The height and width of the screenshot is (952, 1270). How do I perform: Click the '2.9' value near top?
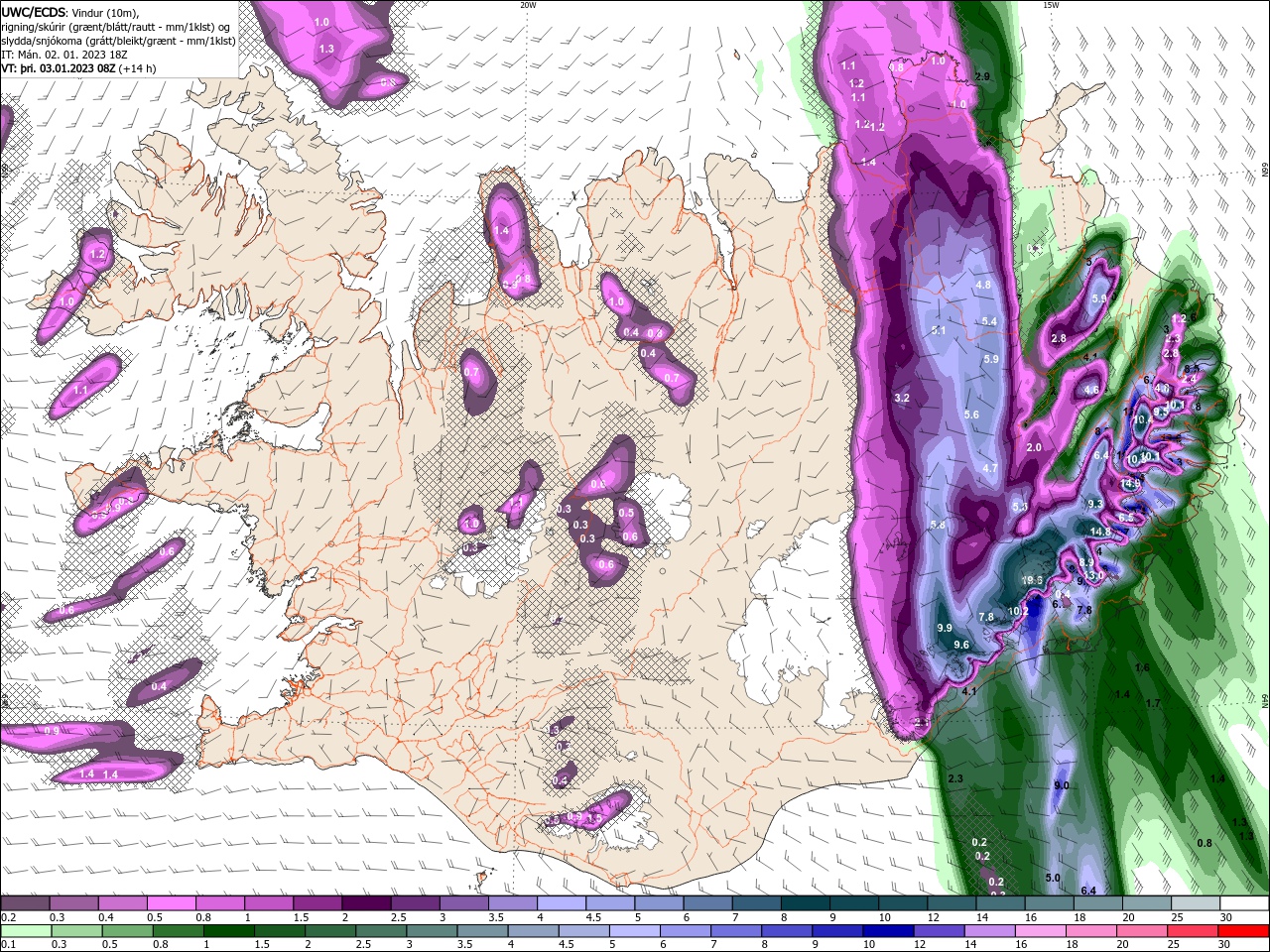[x=983, y=76]
